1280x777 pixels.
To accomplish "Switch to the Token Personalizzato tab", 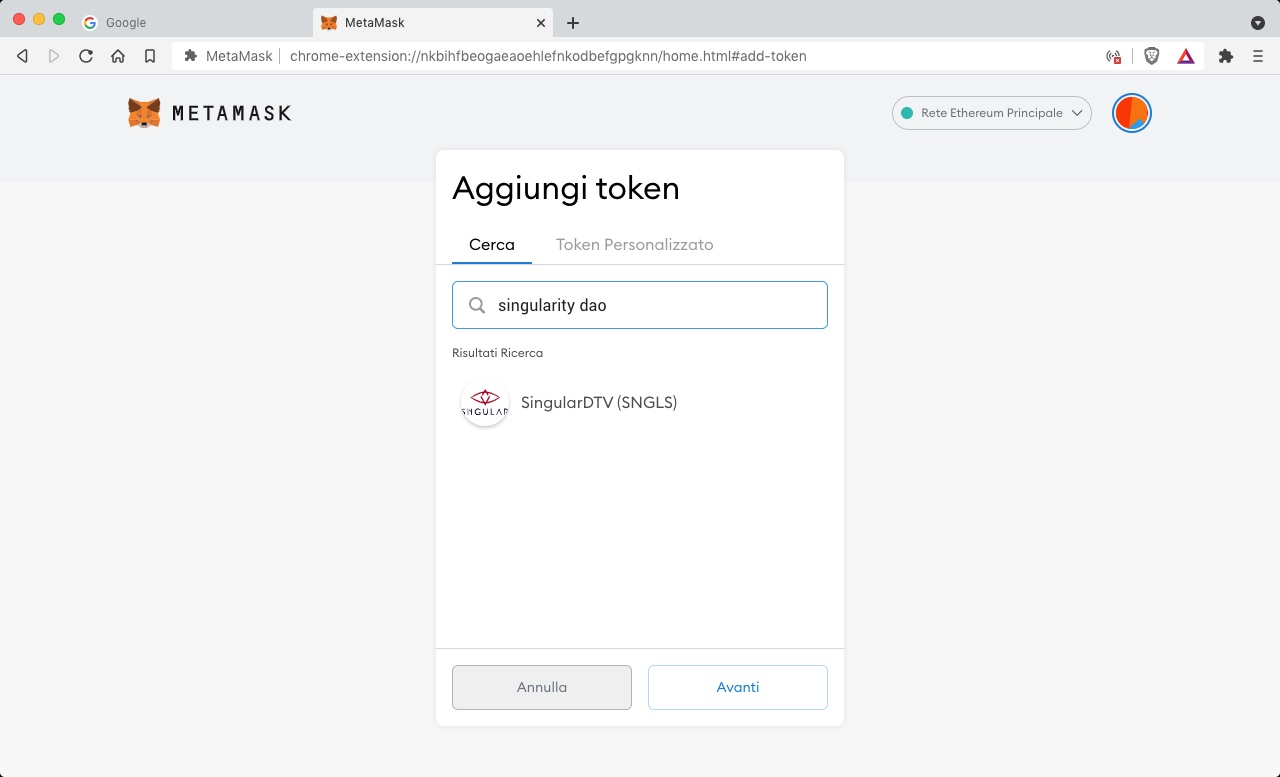I will coord(635,245).
